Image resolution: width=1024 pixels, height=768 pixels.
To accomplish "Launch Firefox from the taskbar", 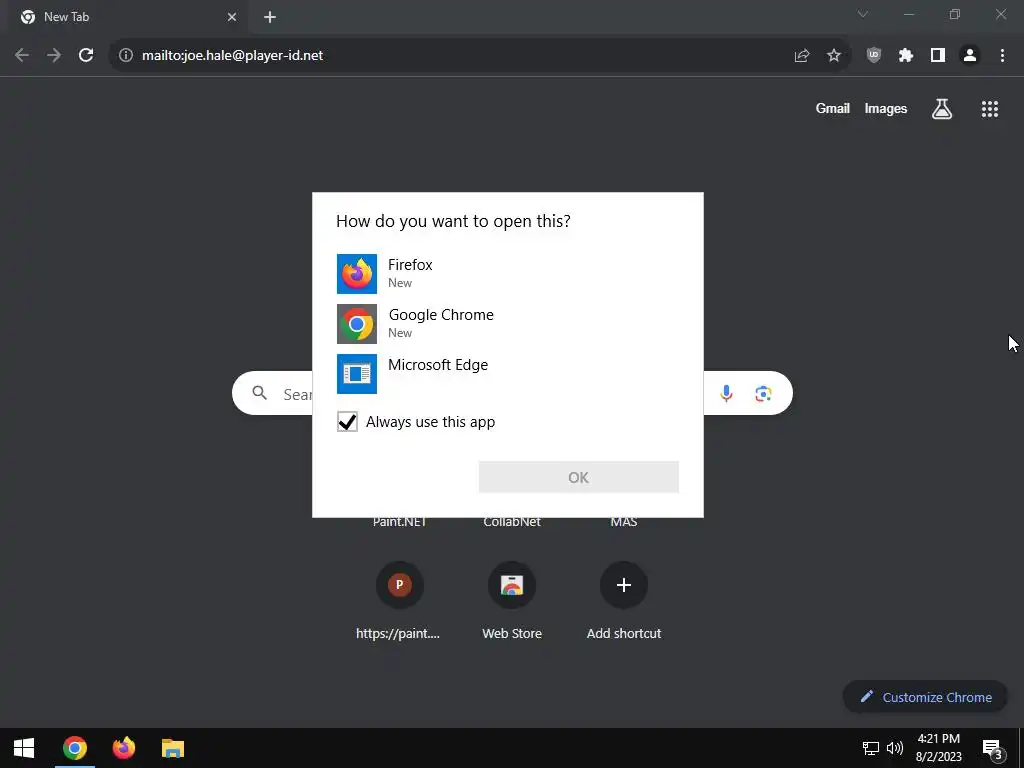I will click(123, 748).
